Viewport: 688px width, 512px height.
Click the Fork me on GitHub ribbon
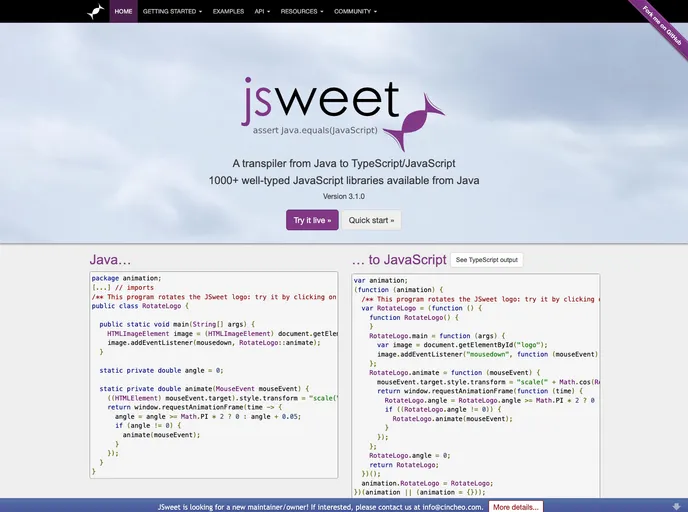pos(662,25)
